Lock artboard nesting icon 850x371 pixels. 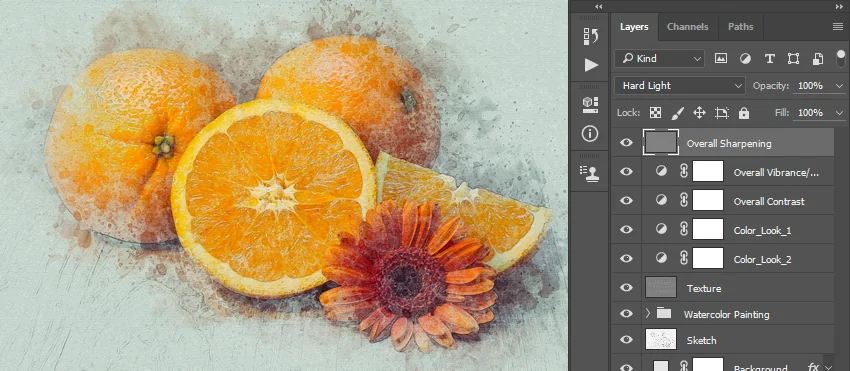(x=722, y=113)
